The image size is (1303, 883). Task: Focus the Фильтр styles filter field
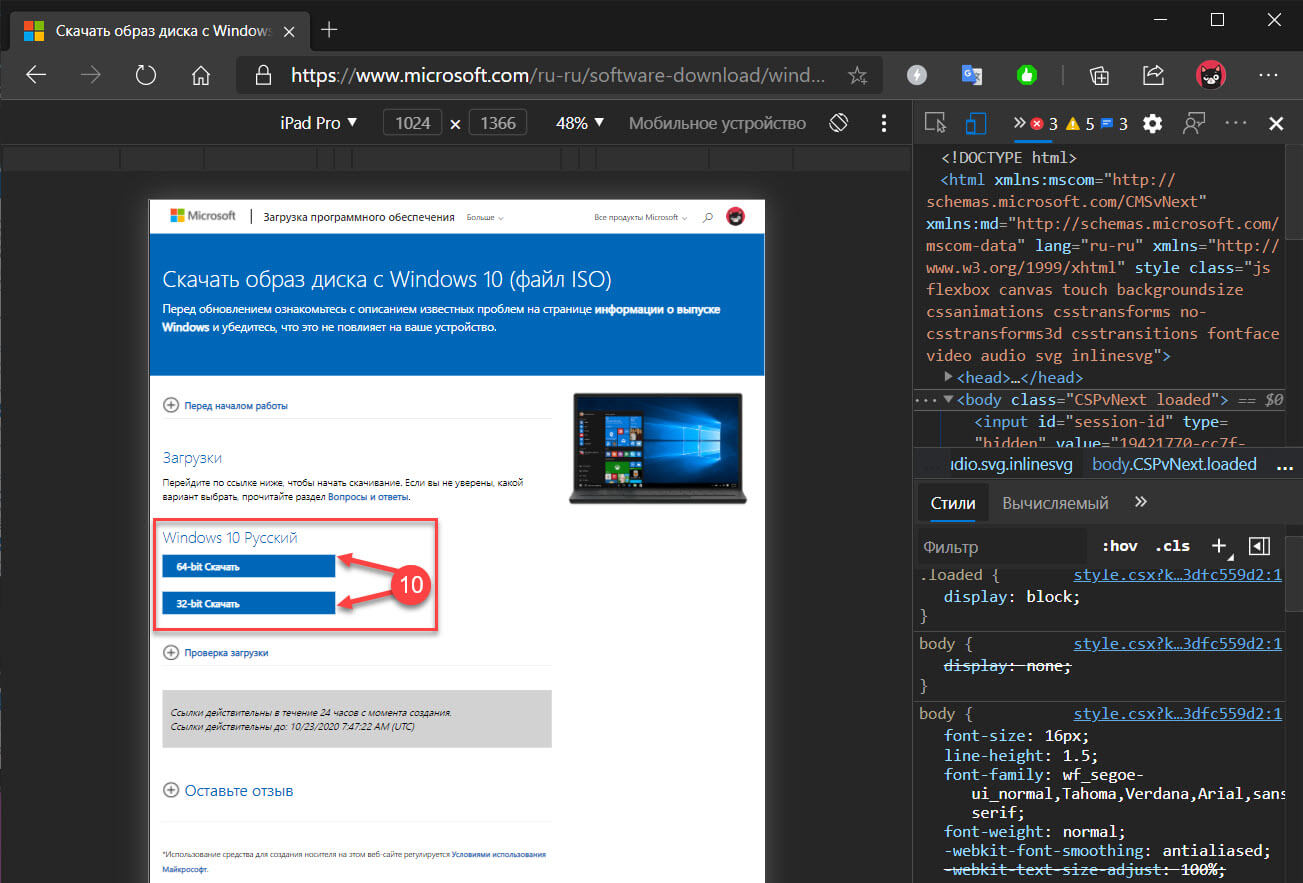pyautogui.click(x=1001, y=547)
